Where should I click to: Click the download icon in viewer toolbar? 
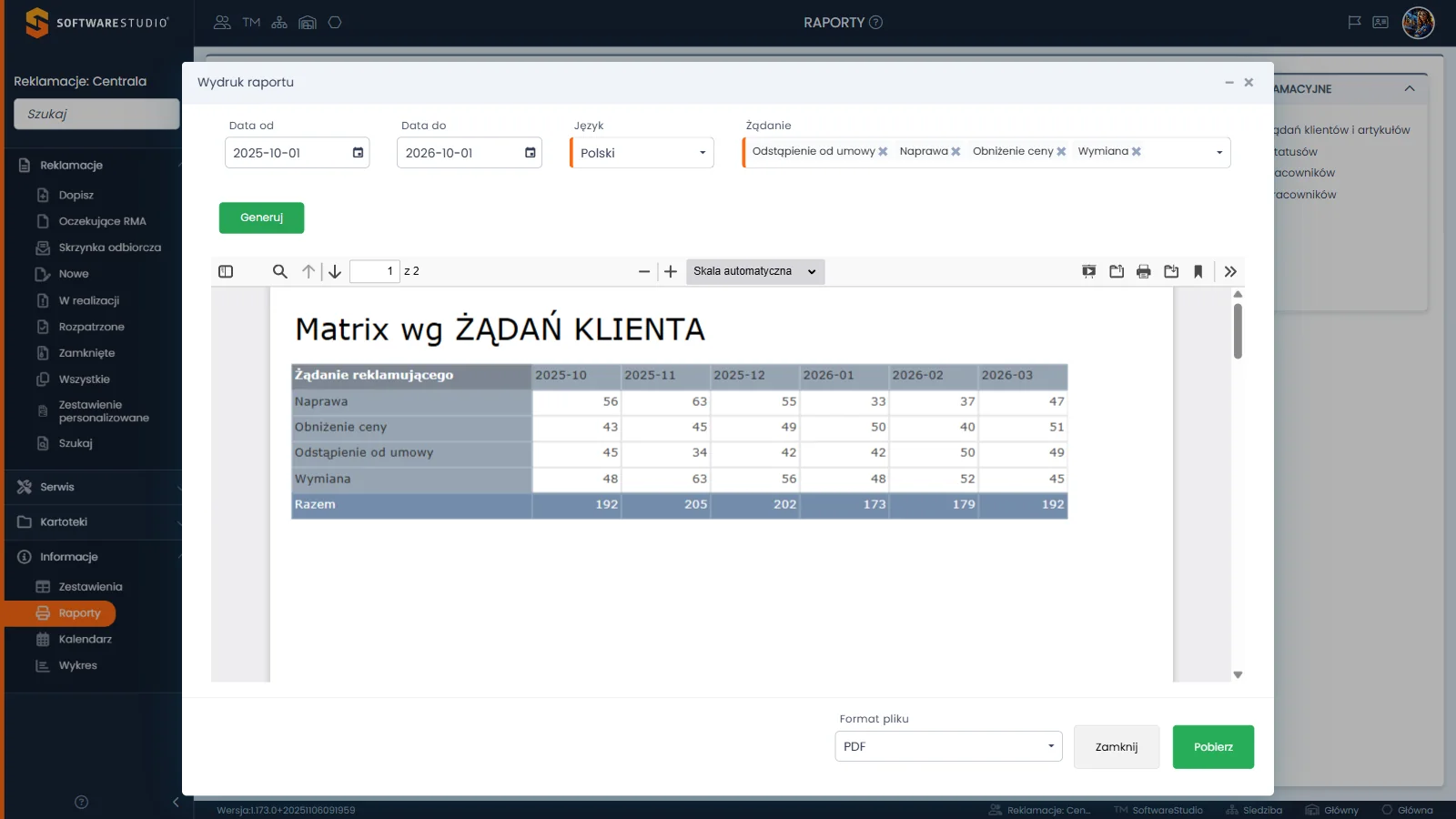click(x=1171, y=271)
